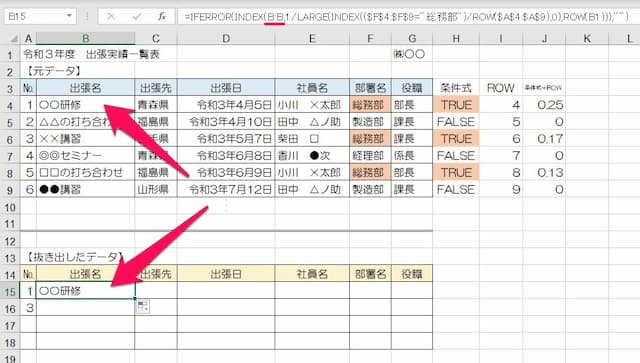This screenshot has height=363, width=640.
Task: Click cell ◎◎セミナー in row 7
Action: [x=86, y=156]
